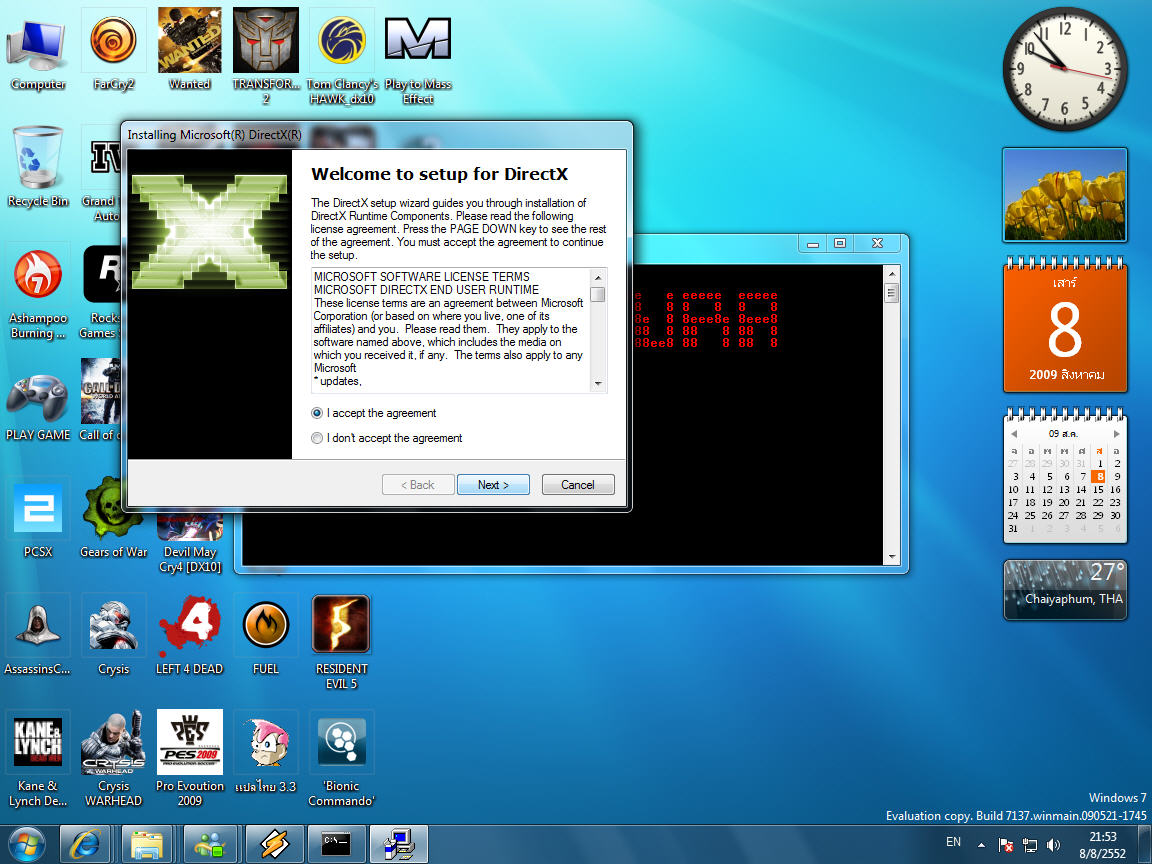Select day 15 in the calendar gadget
1152x864 pixels.
(x=1098, y=489)
